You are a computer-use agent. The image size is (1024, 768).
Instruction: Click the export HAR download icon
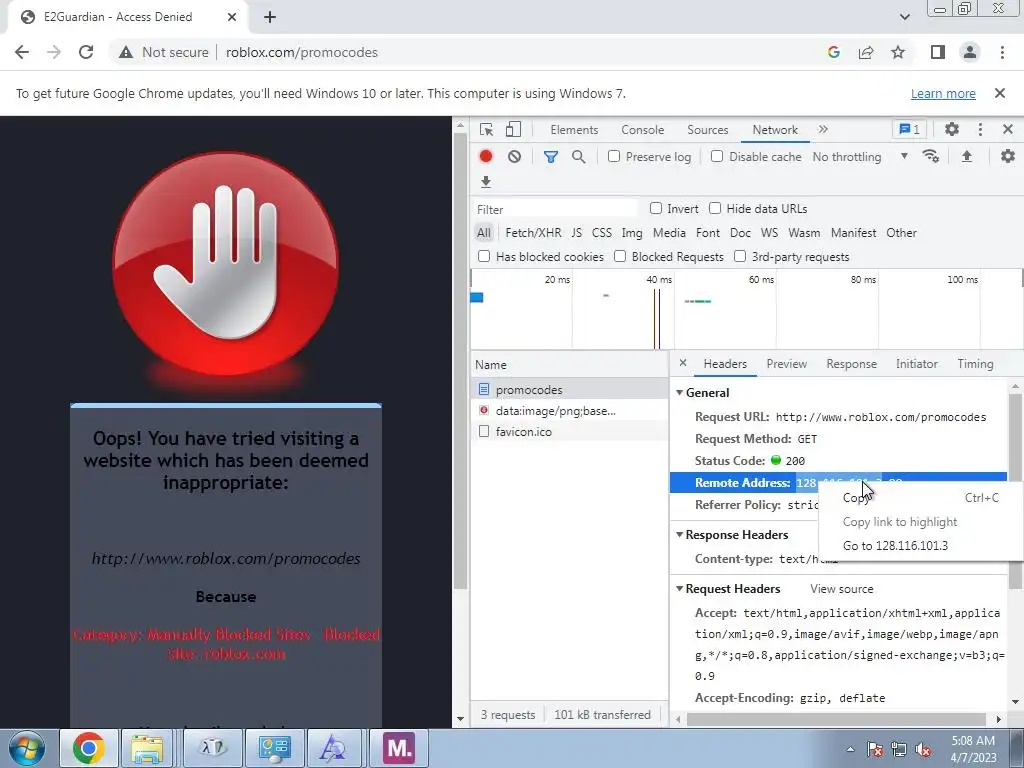point(485,182)
